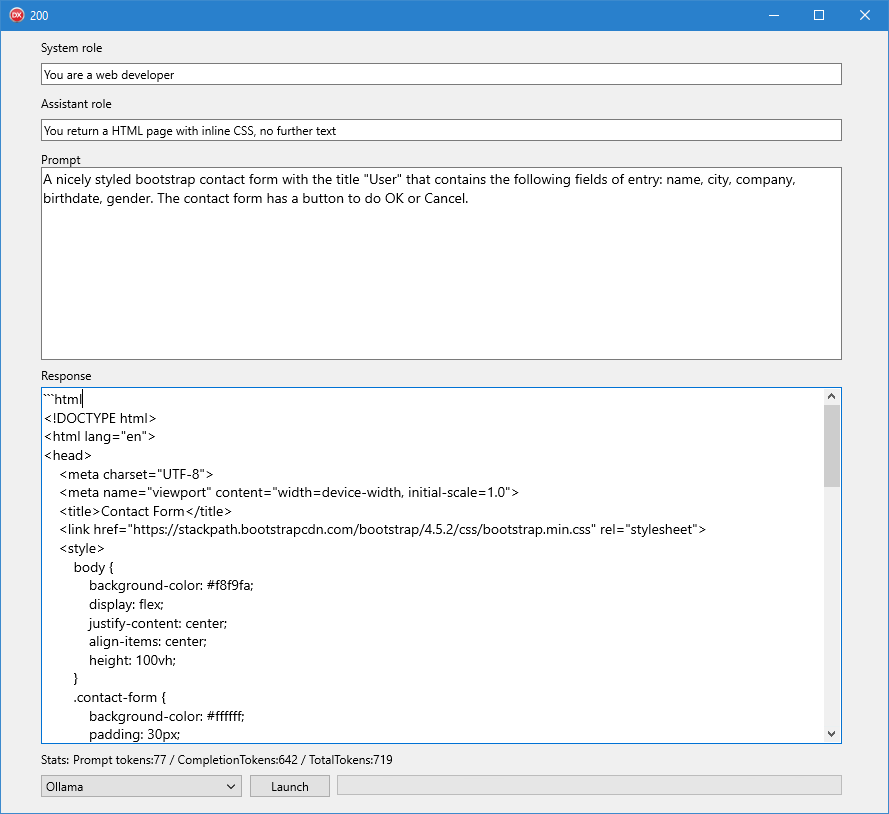Close the 200 window
The height and width of the screenshot is (814, 889).
(865, 15)
